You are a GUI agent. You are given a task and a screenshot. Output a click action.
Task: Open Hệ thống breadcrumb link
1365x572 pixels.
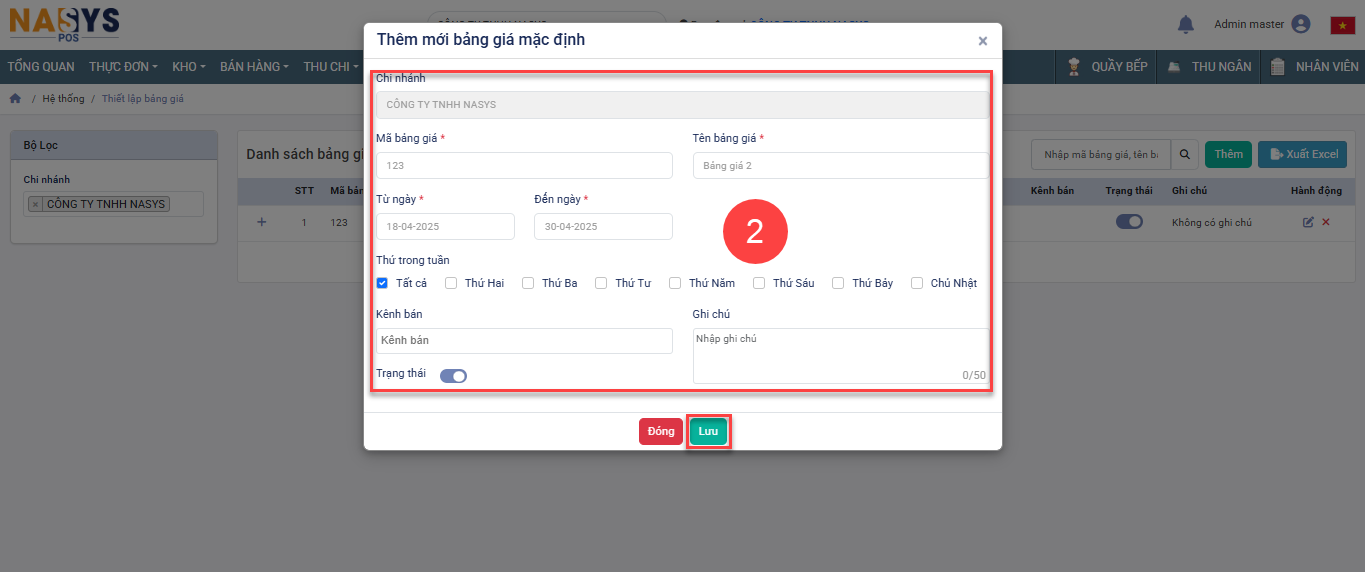click(x=63, y=99)
